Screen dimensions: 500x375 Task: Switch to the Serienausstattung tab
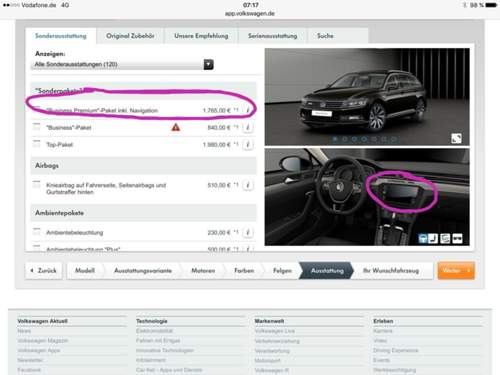tap(272, 36)
